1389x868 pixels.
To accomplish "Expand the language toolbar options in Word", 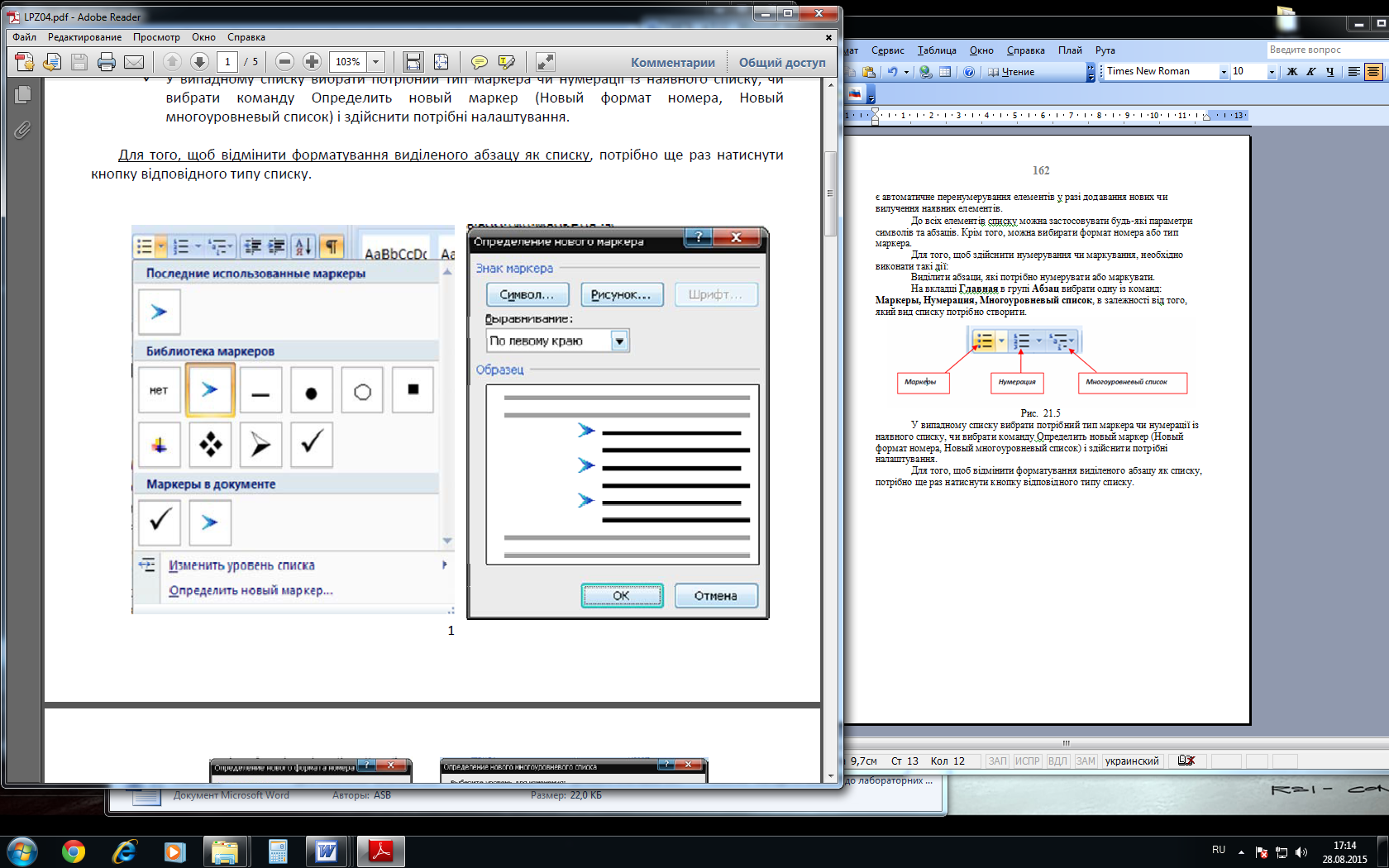I will pyautogui.click(x=871, y=95).
